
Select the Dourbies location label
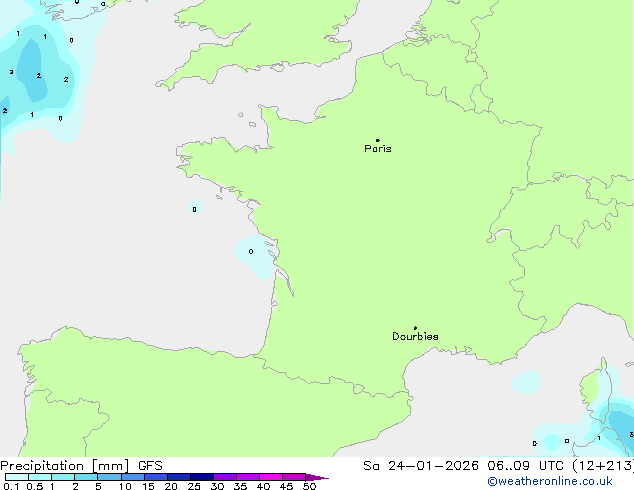[x=415, y=336]
